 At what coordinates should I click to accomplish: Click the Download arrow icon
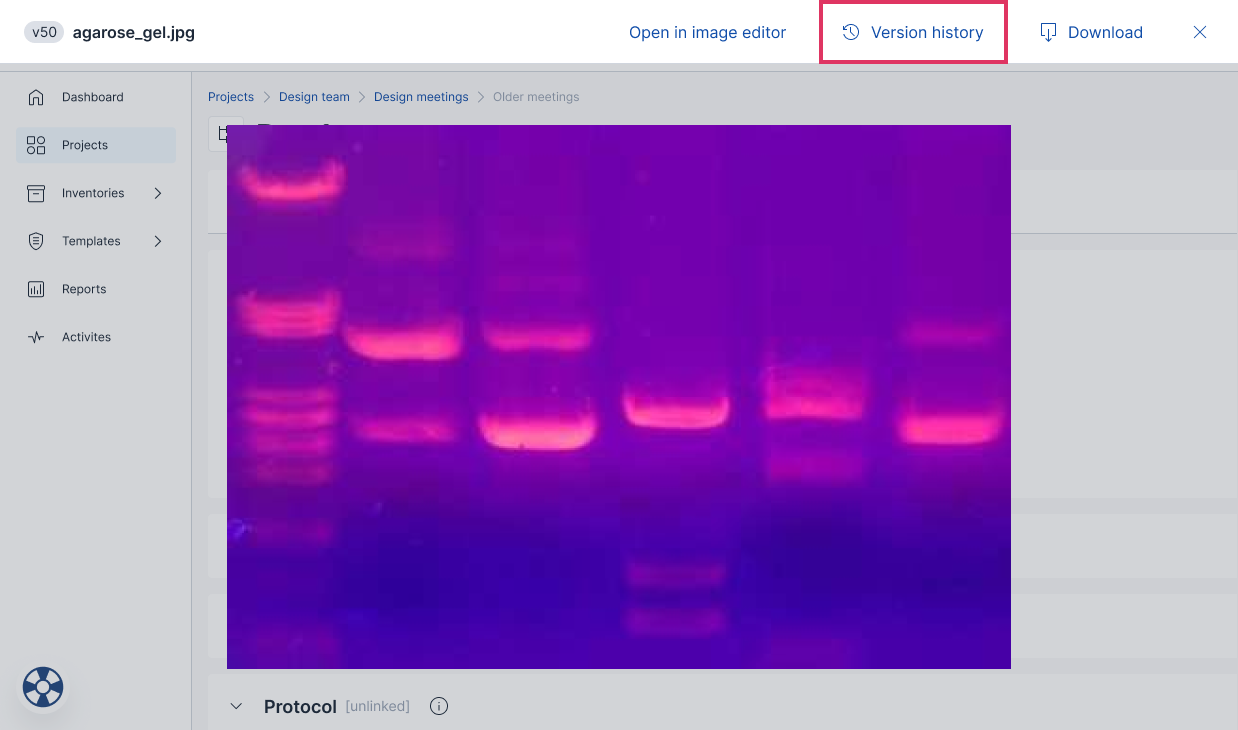[x=1048, y=32]
